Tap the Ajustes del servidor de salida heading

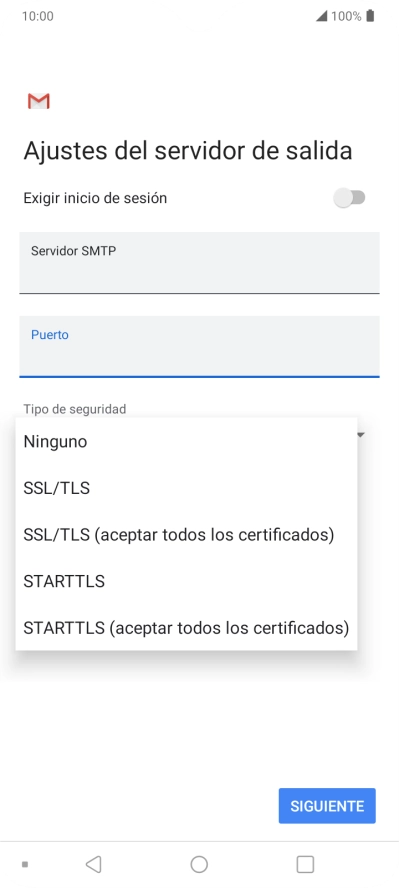click(x=188, y=151)
